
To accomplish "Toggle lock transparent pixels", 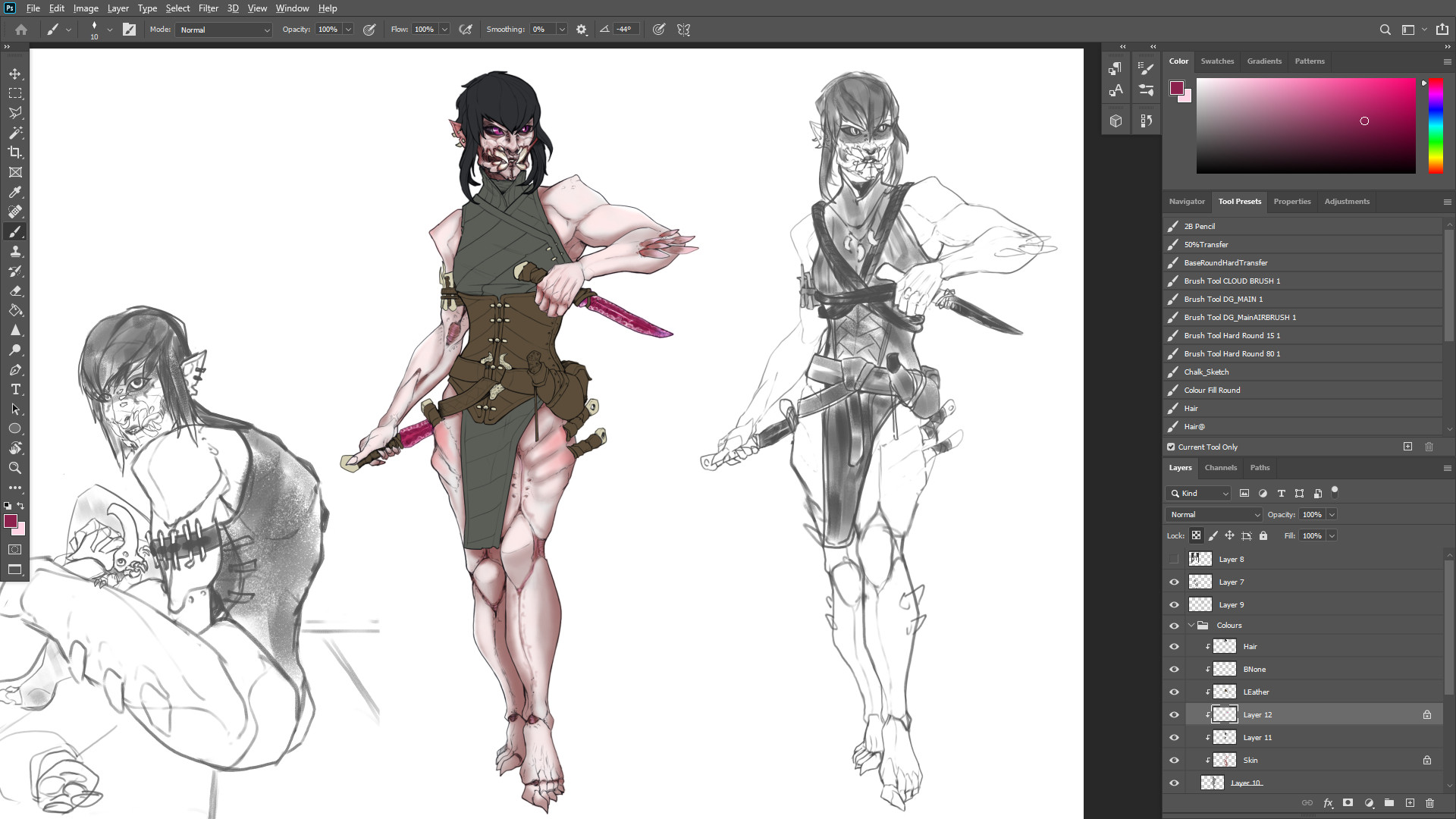I will [x=1196, y=535].
